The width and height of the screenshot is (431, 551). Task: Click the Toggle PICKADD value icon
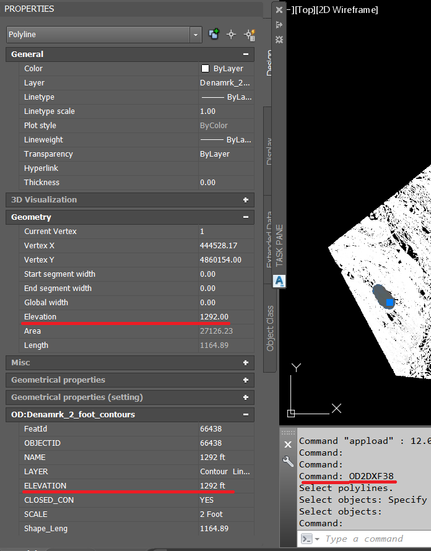click(214, 34)
